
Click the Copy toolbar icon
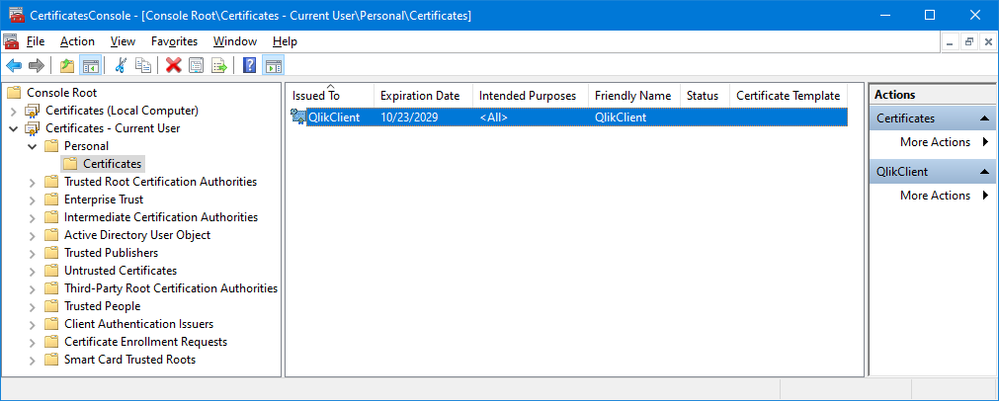(x=143, y=65)
